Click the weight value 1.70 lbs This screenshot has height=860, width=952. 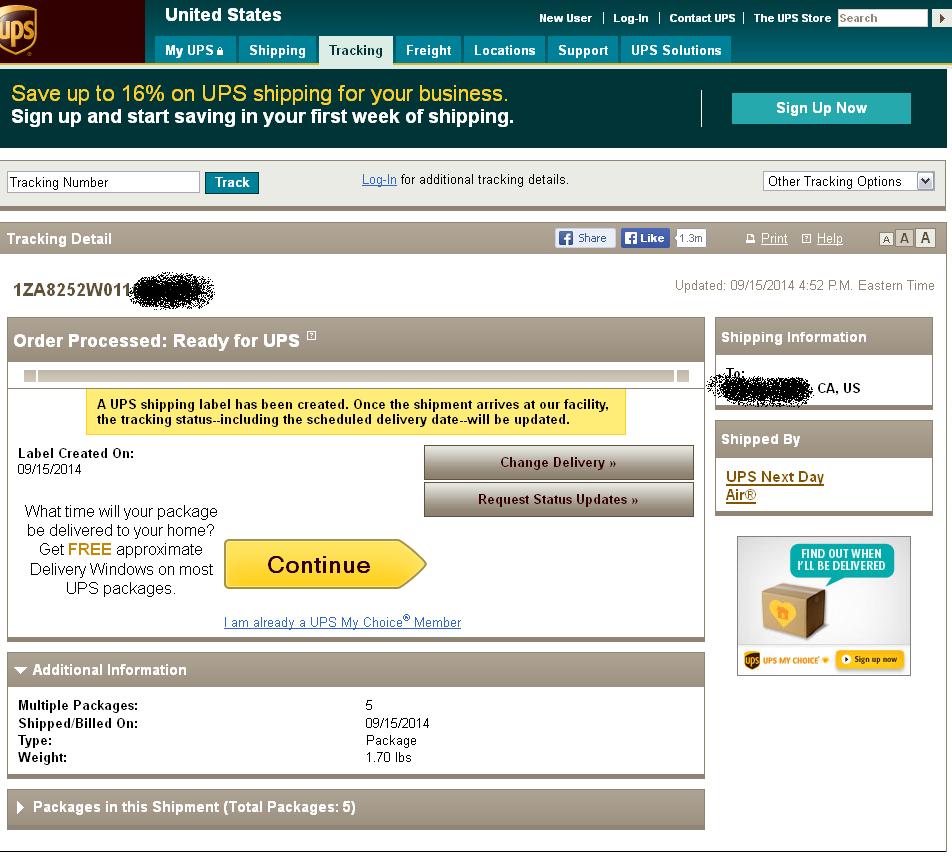pos(389,757)
